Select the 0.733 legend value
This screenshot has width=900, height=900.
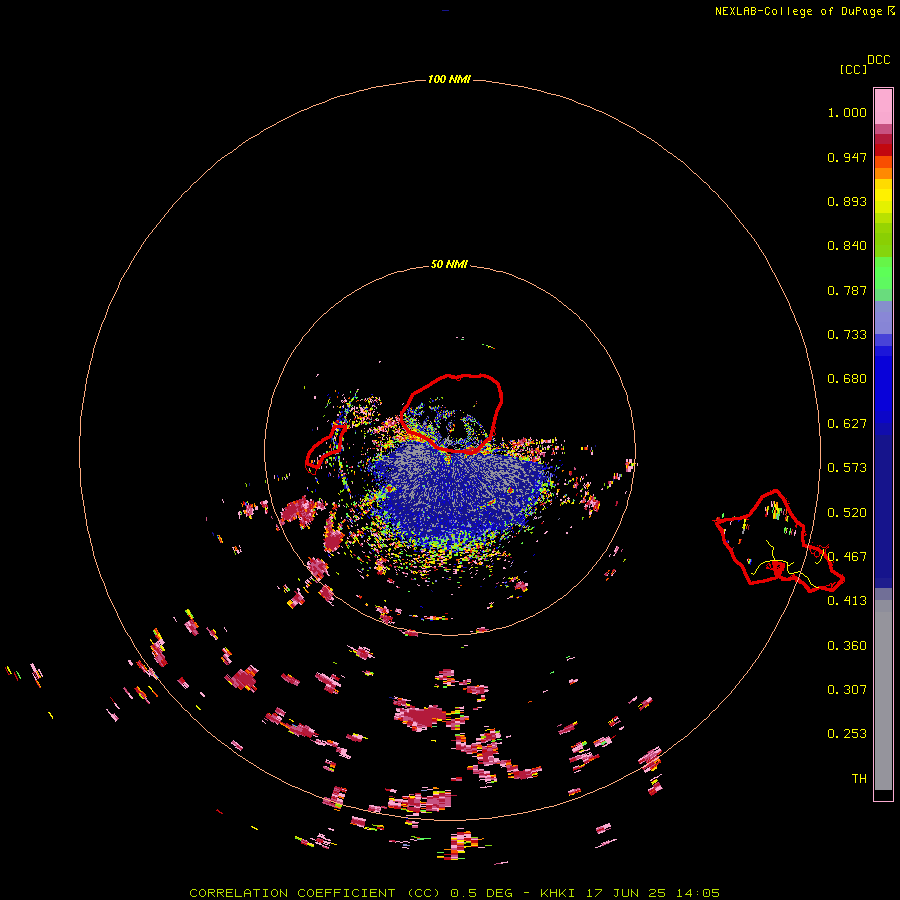847,335
